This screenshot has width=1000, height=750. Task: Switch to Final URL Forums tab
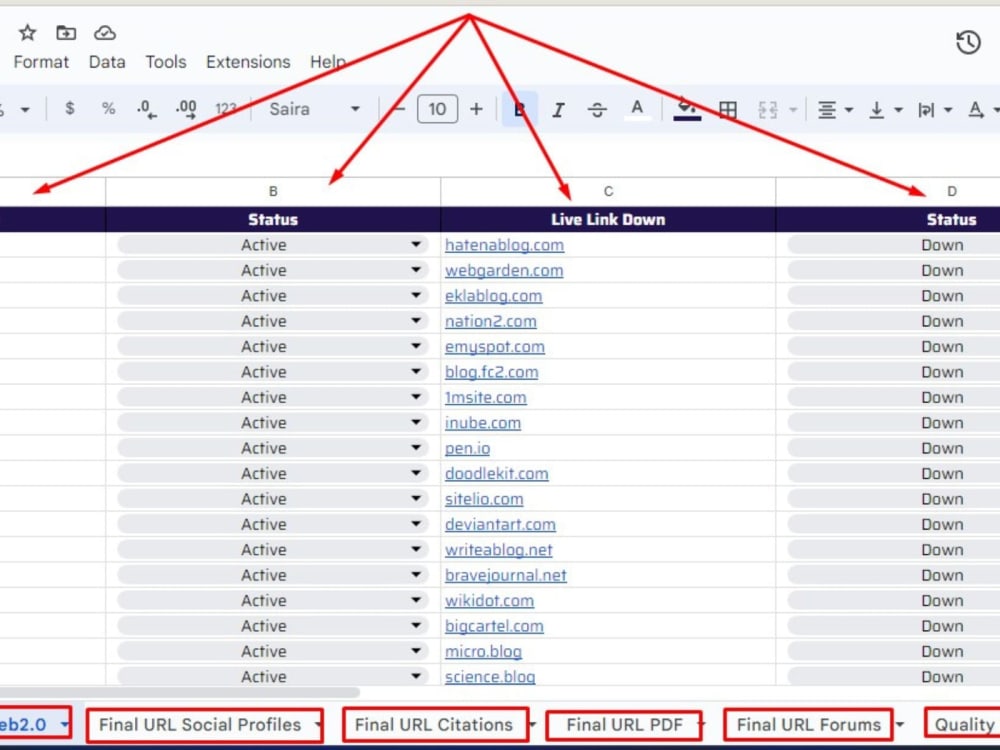point(808,724)
